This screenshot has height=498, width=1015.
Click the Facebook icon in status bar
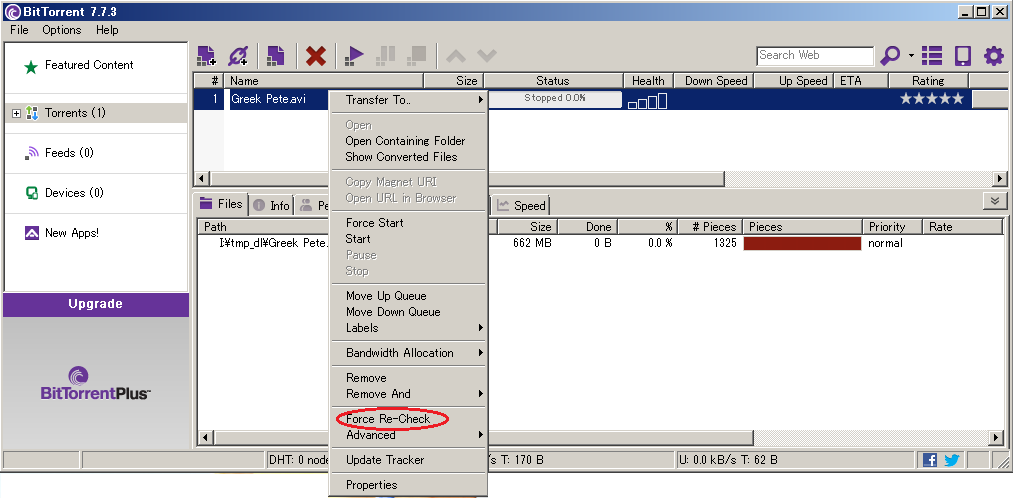[930, 460]
